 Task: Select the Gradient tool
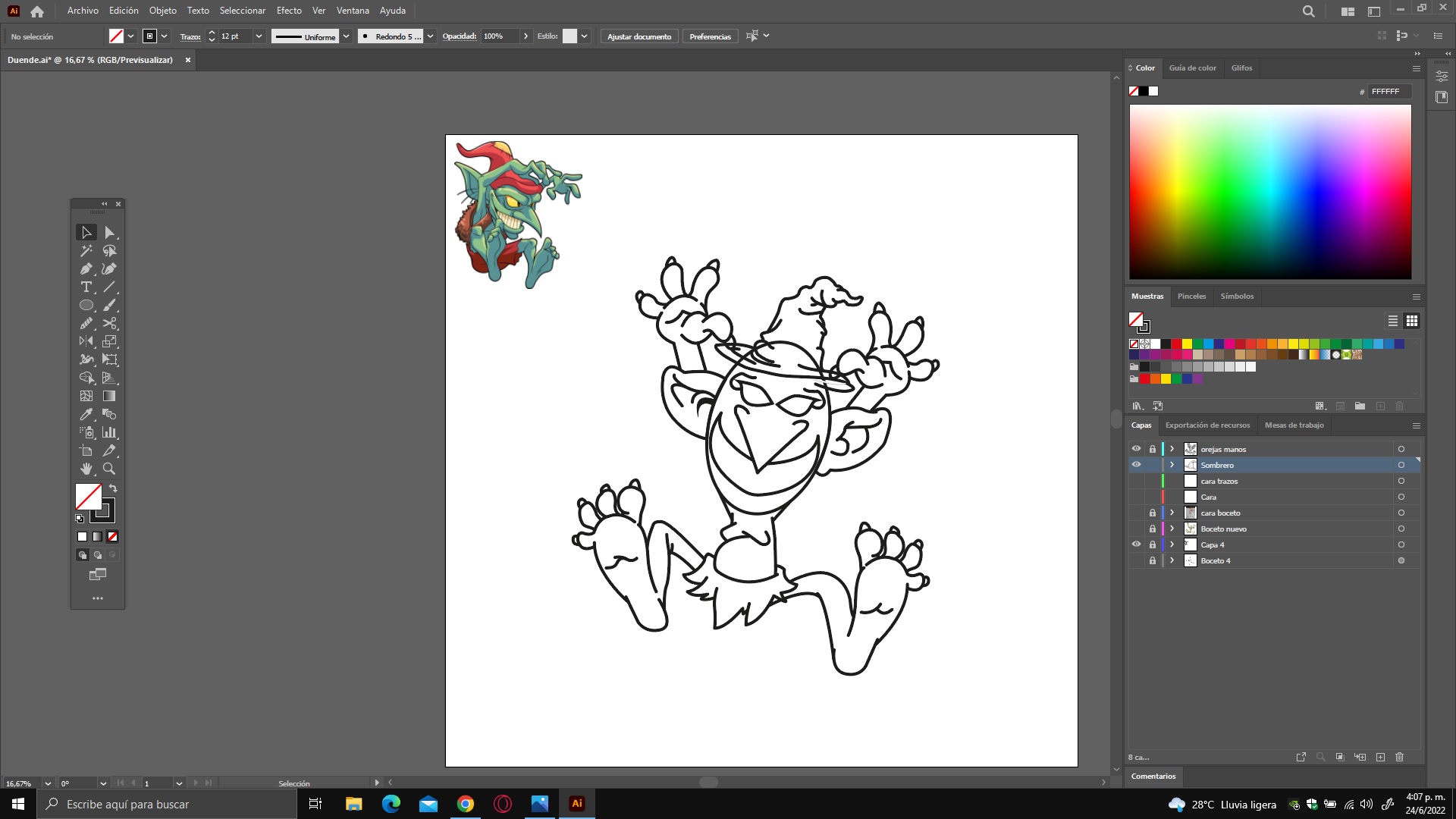coord(109,397)
